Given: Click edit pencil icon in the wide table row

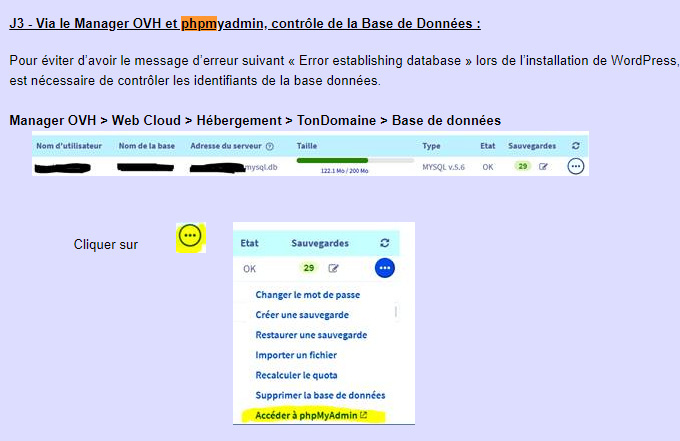Looking at the screenshot, I should 544,167.
